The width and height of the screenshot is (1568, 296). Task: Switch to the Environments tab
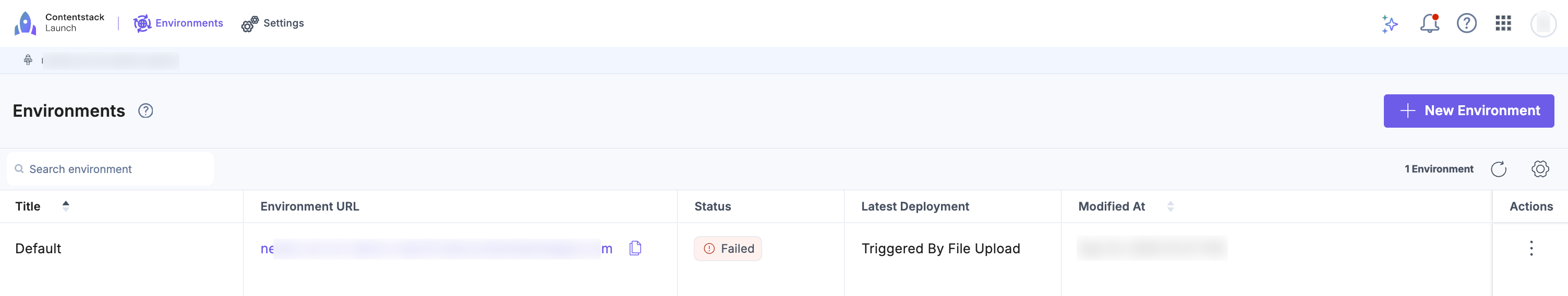178,23
